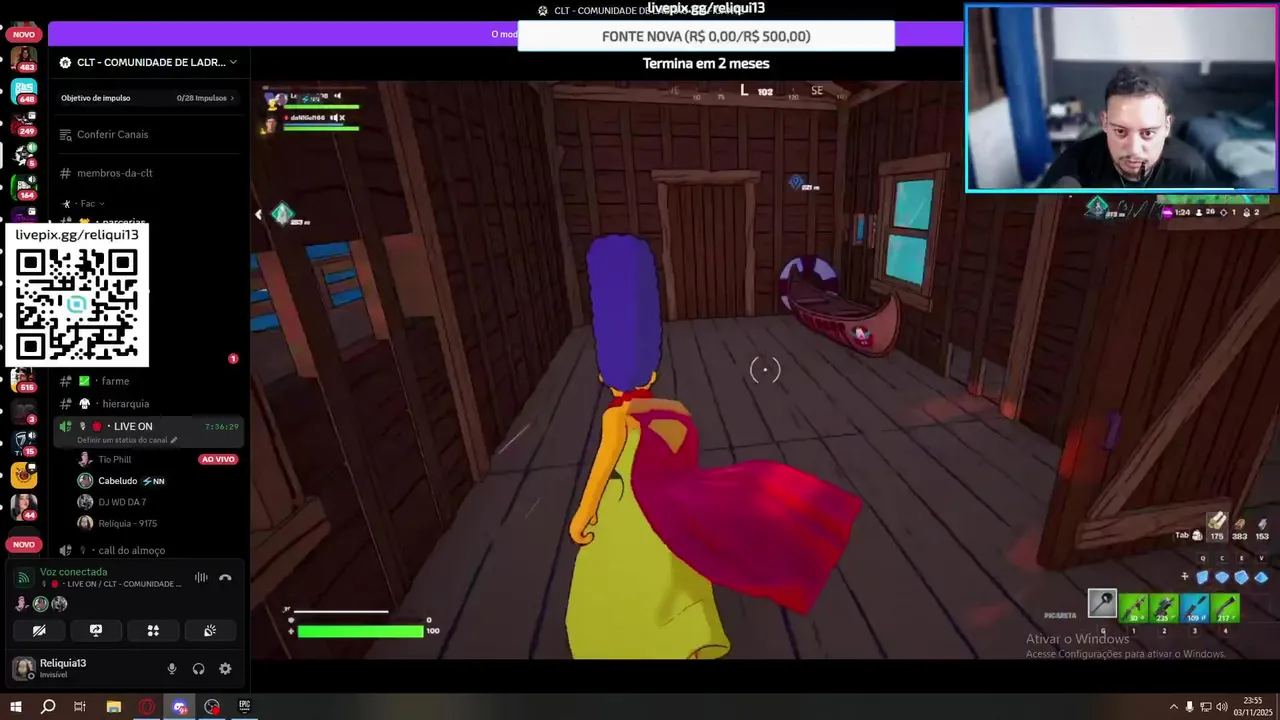Click the top NOVO unread indicator
The width and height of the screenshot is (1280, 720).
[x=24, y=34]
